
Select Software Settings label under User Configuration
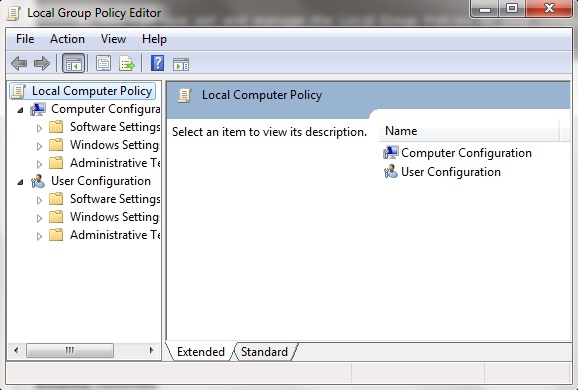pos(115,199)
